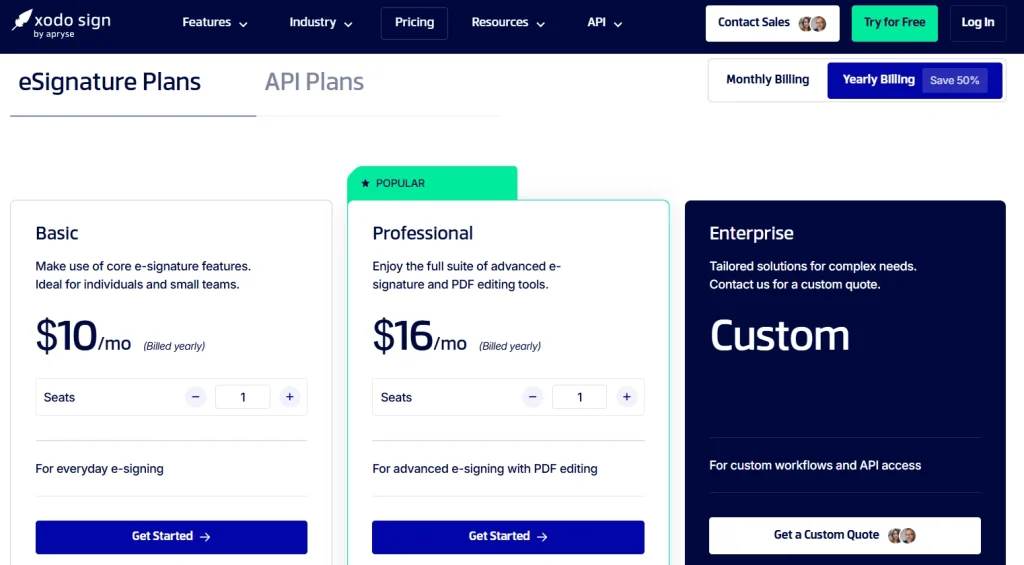This screenshot has width=1024, height=565.
Task: Open the Pricing page link
Action: tap(414, 23)
